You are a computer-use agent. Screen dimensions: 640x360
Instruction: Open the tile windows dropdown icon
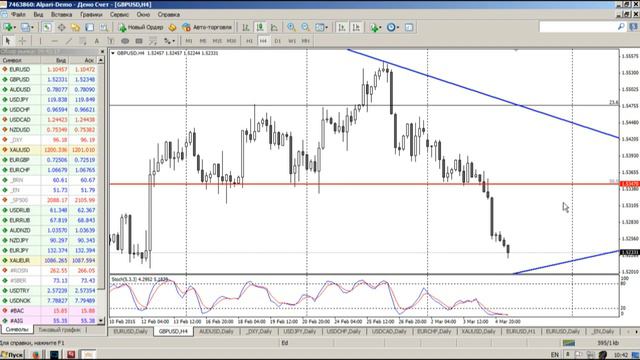point(321,27)
